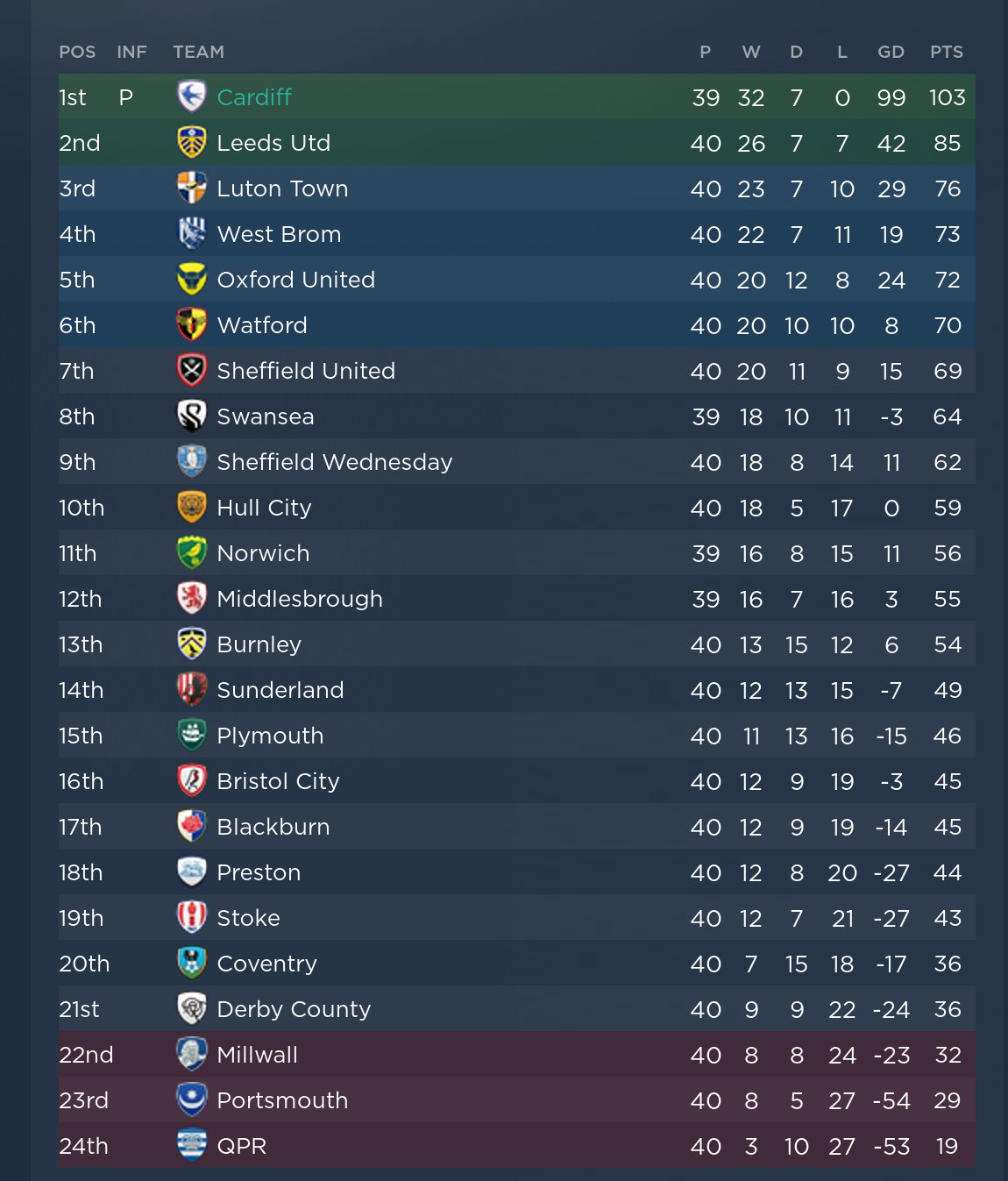Sort table by GD column header

[891, 52]
